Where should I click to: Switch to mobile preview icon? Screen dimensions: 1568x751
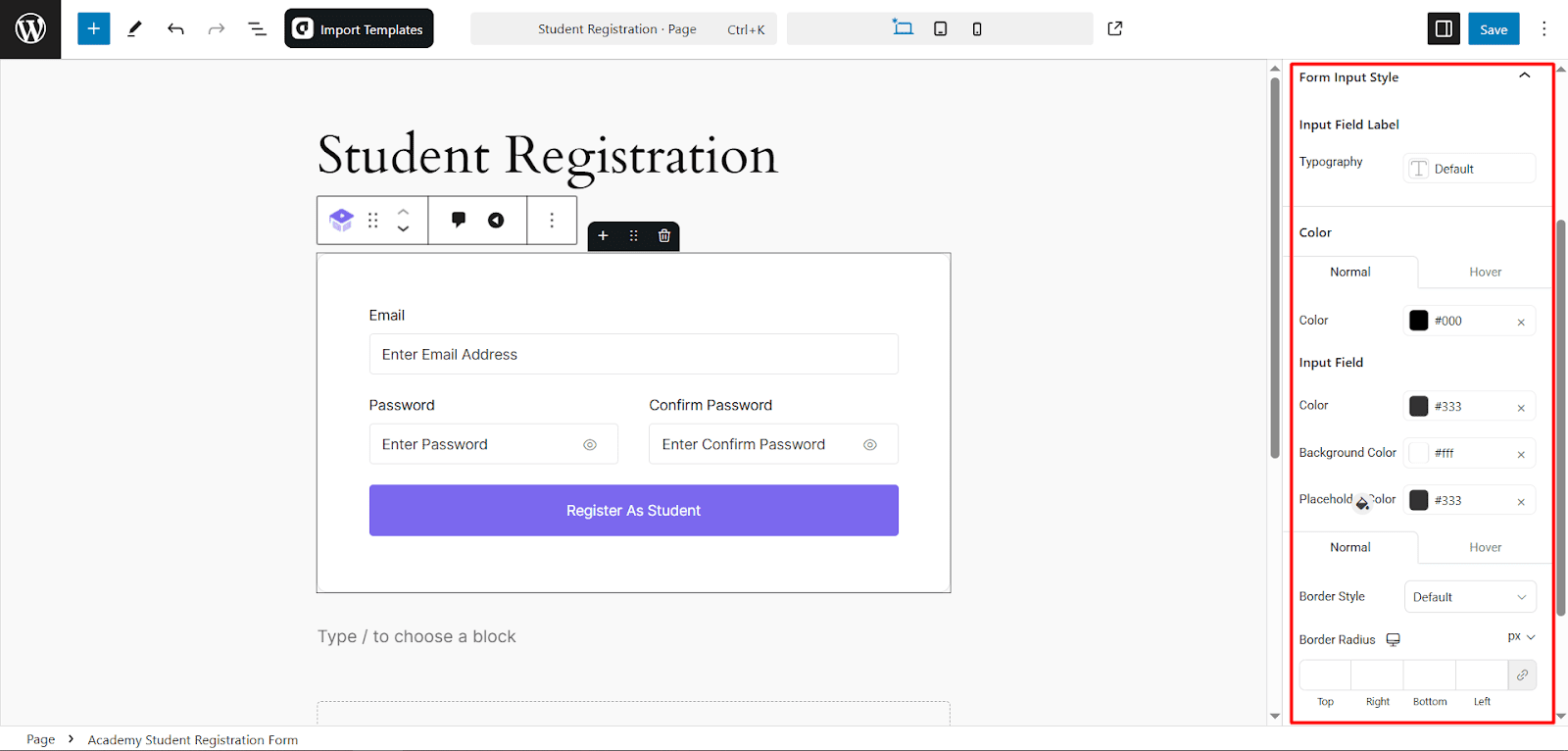(977, 29)
